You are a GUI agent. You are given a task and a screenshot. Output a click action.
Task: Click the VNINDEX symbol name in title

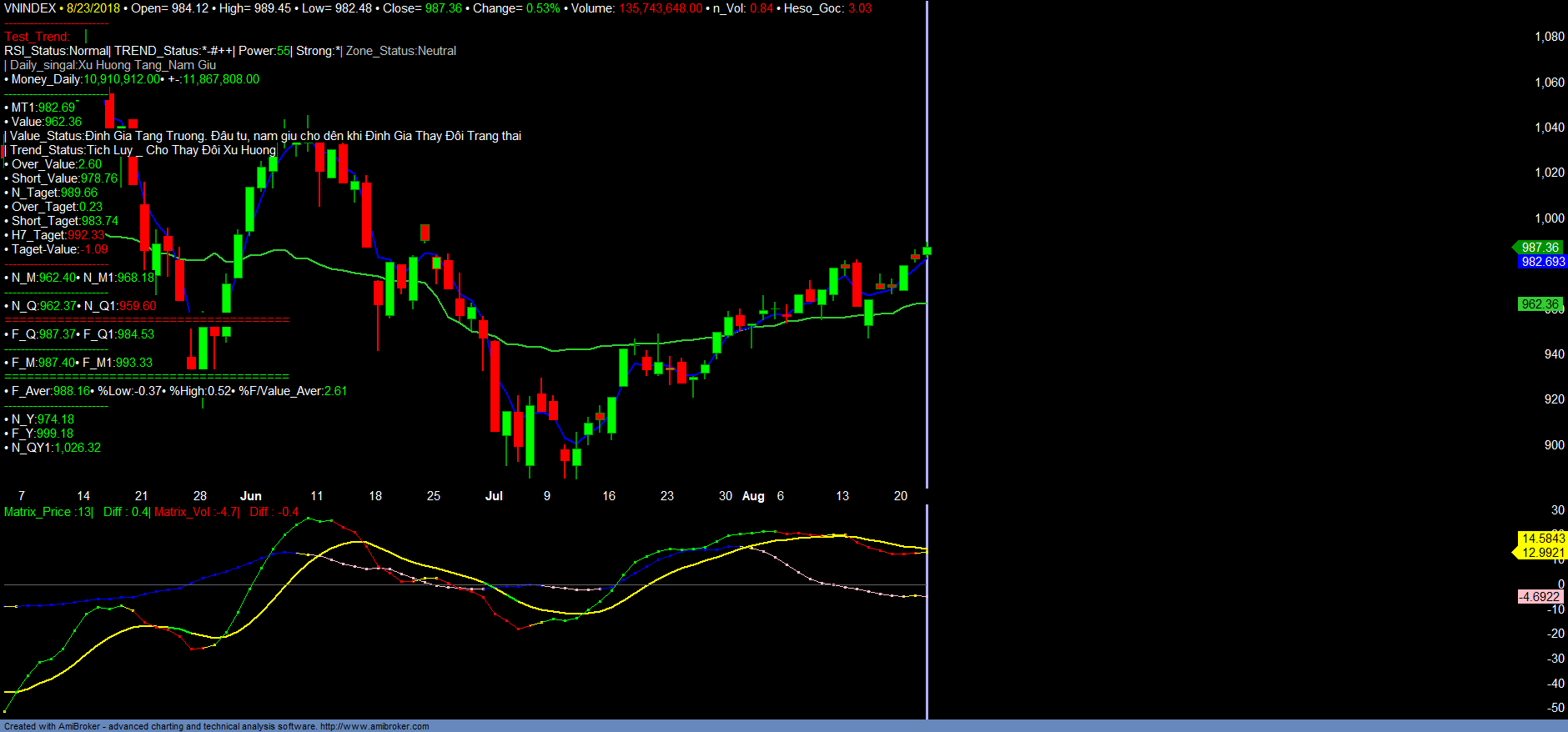pos(30,8)
